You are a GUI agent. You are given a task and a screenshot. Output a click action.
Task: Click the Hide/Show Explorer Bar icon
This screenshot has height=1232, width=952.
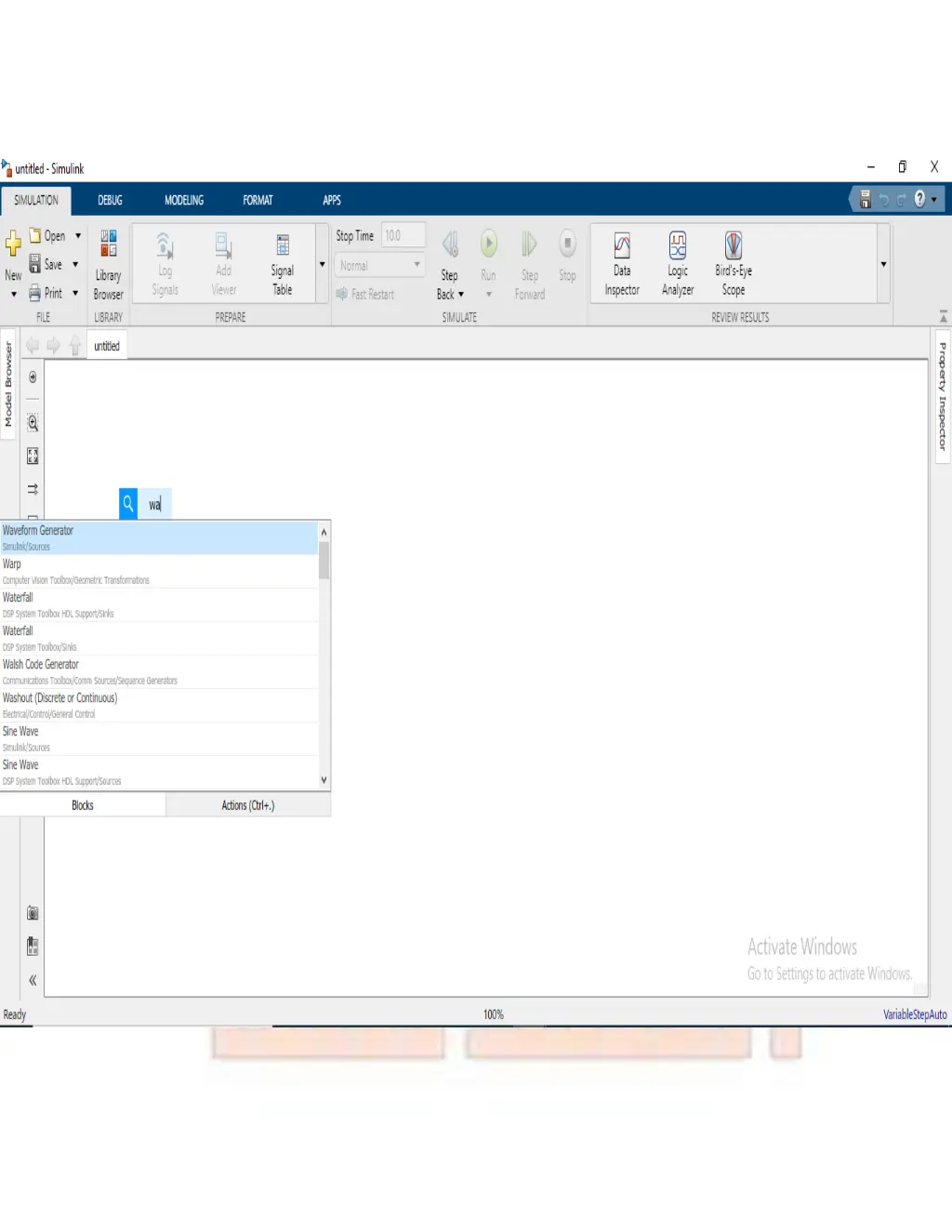point(33,378)
